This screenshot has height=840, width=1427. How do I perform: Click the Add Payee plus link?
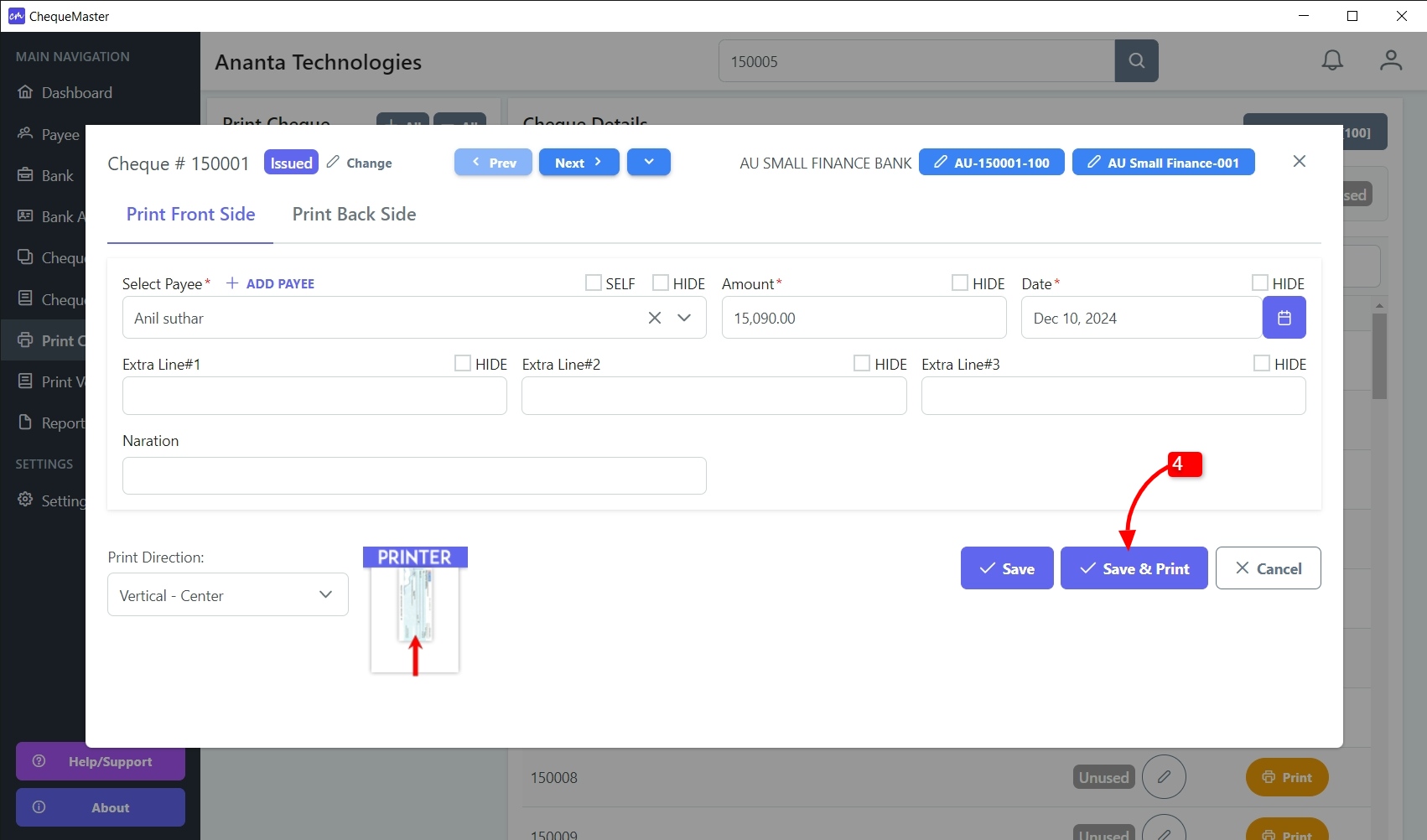tap(270, 283)
